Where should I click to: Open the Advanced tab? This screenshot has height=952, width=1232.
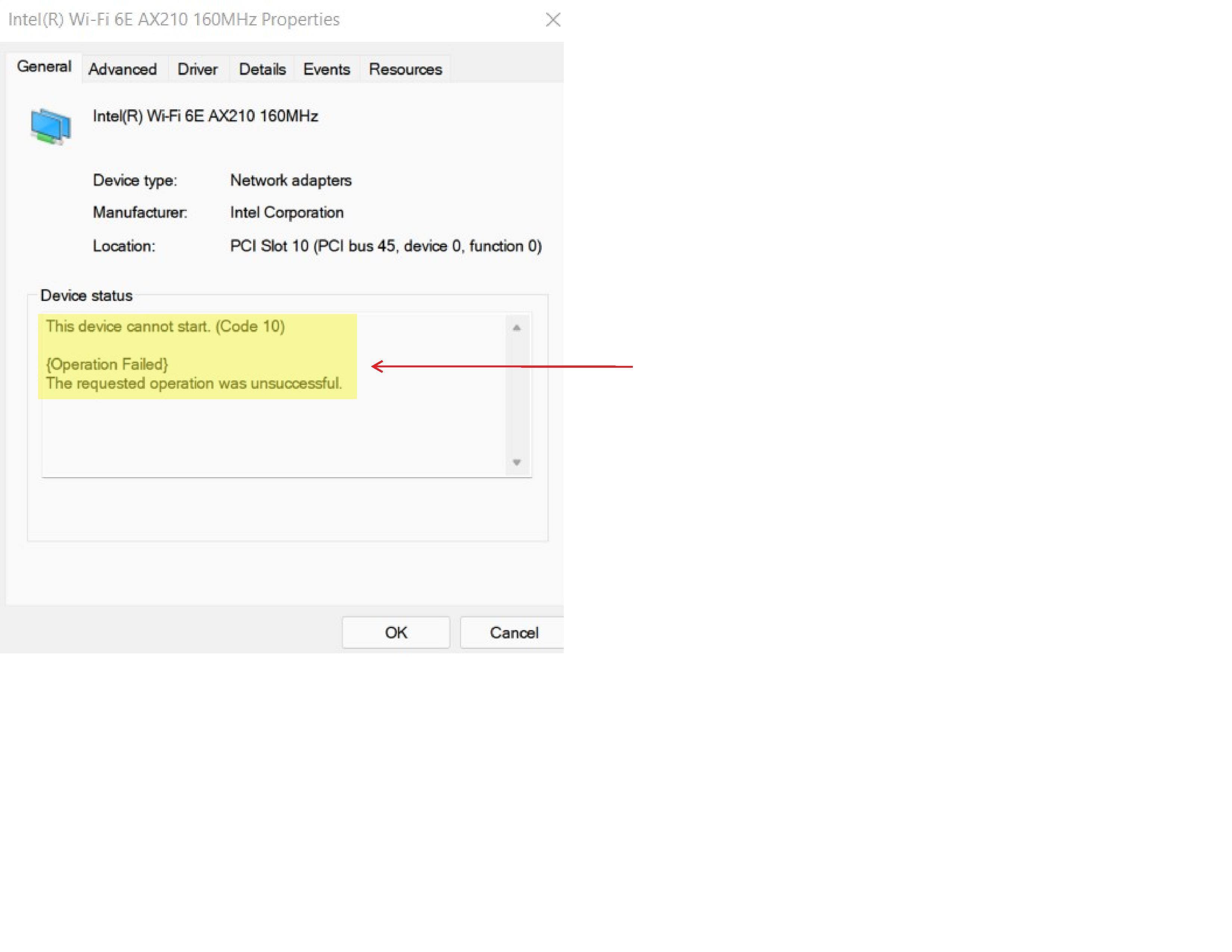click(x=122, y=69)
